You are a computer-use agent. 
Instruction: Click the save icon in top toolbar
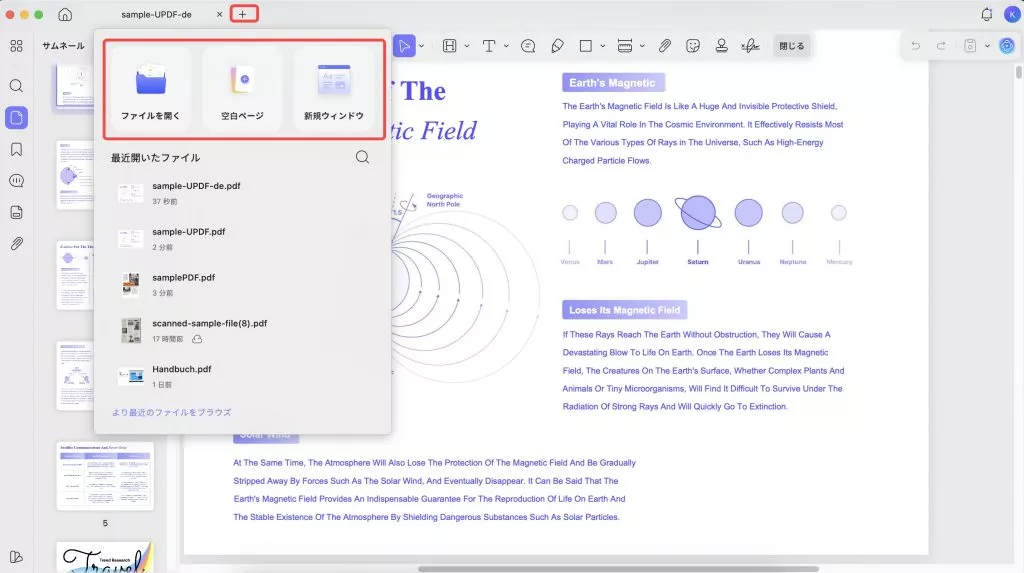pos(970,46)
